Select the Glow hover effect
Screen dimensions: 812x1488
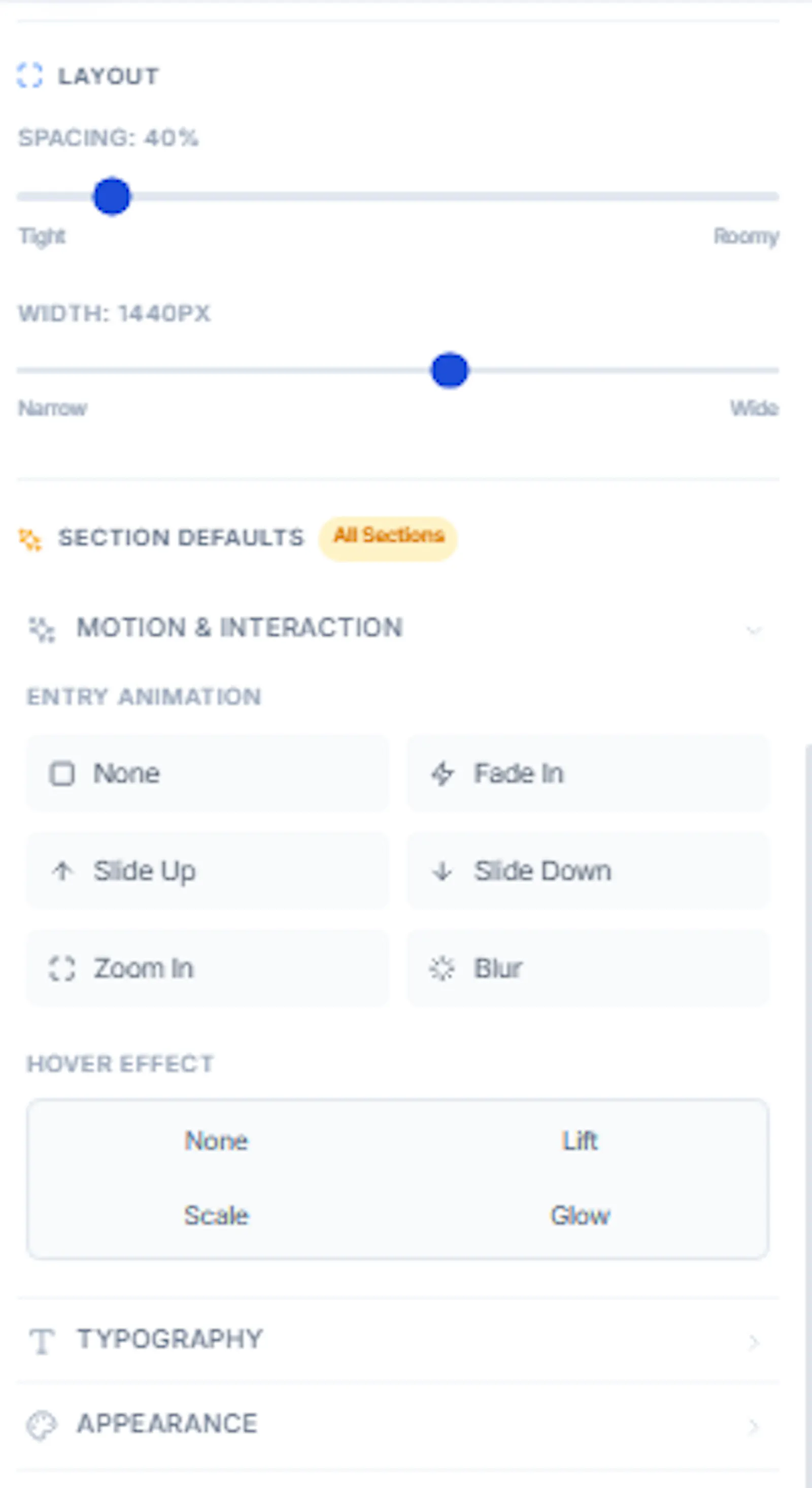[579, 1215]
